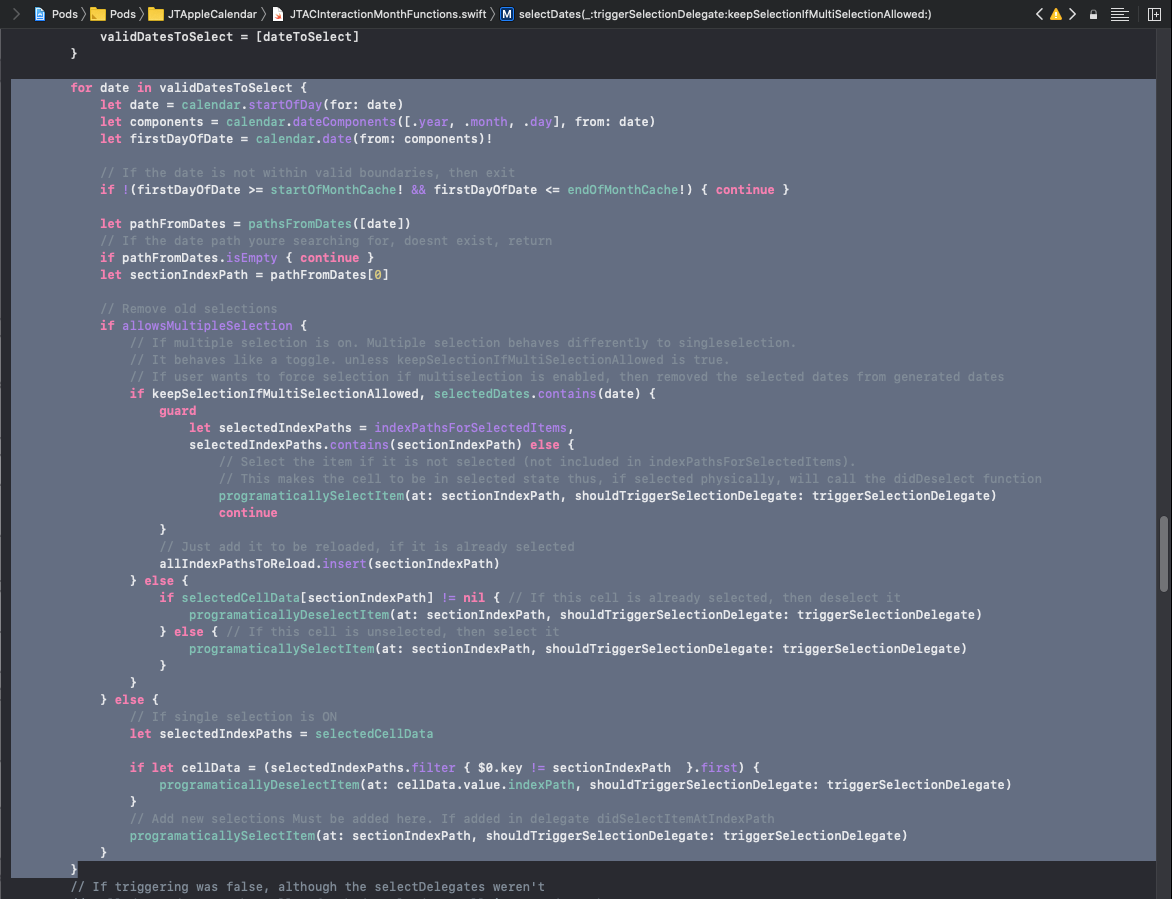The image size is (1172, 899).
Task: Click the Swift file icon in jump bar
Action: pos(278,14)
